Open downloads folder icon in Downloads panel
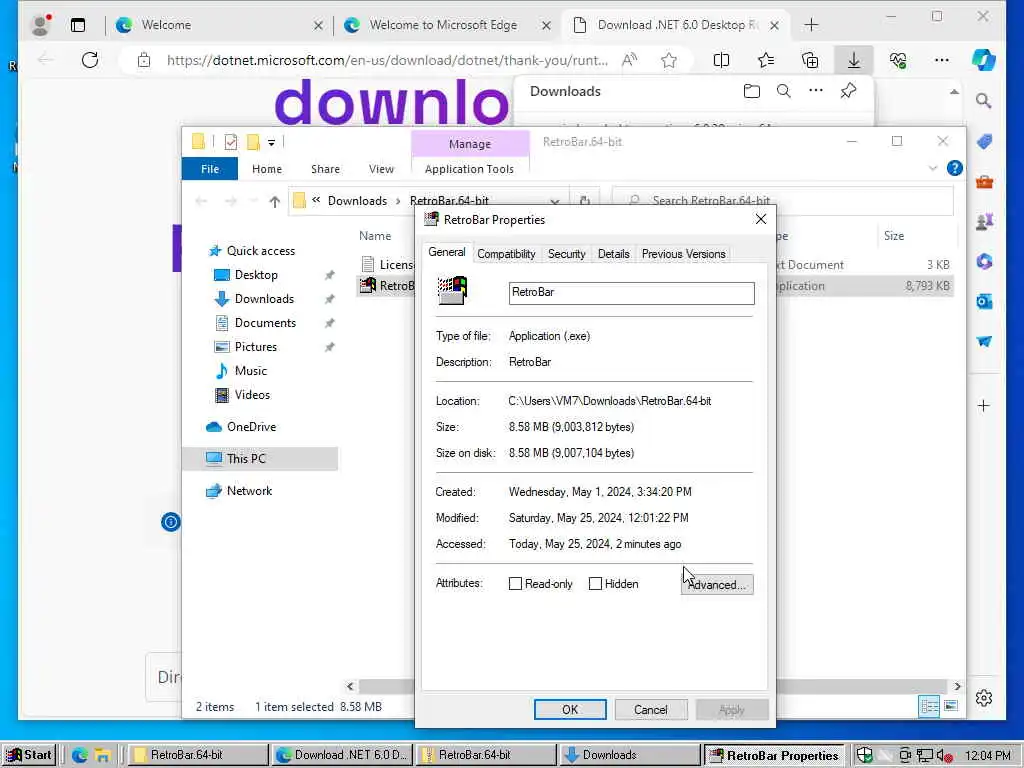 point(752,91)
